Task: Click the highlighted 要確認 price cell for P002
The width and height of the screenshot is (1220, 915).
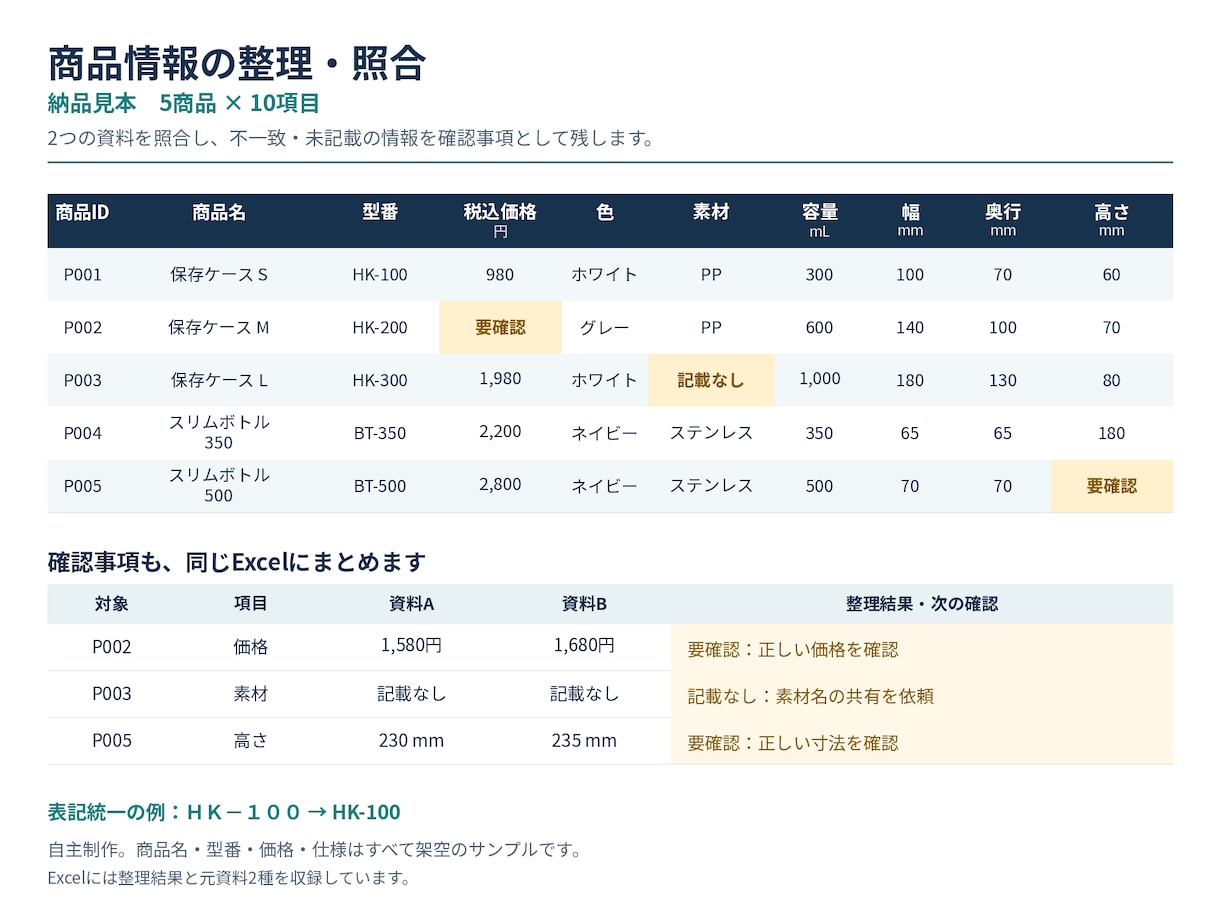Action: coord(500,327)
